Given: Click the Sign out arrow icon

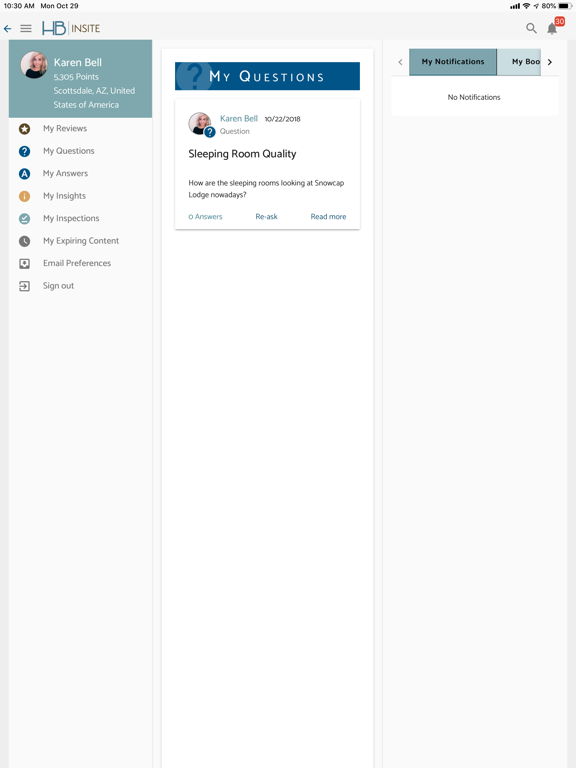Looking at the screenshot, I should pyautogui.click(x=24, y=286).
